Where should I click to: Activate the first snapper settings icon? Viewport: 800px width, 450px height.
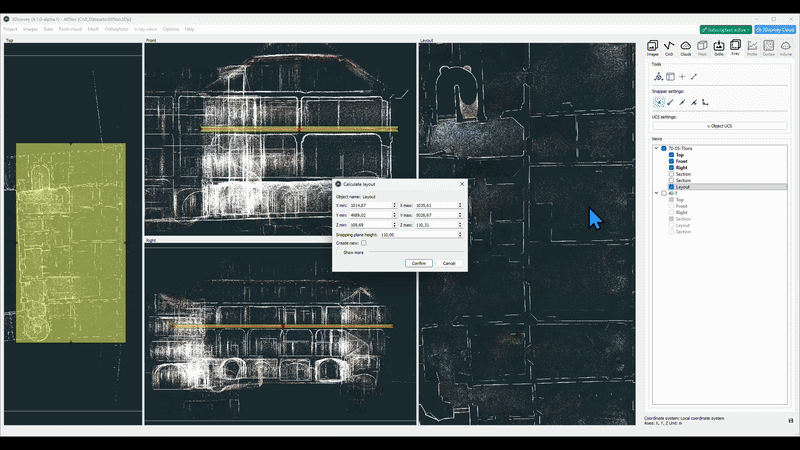[659, 102]
